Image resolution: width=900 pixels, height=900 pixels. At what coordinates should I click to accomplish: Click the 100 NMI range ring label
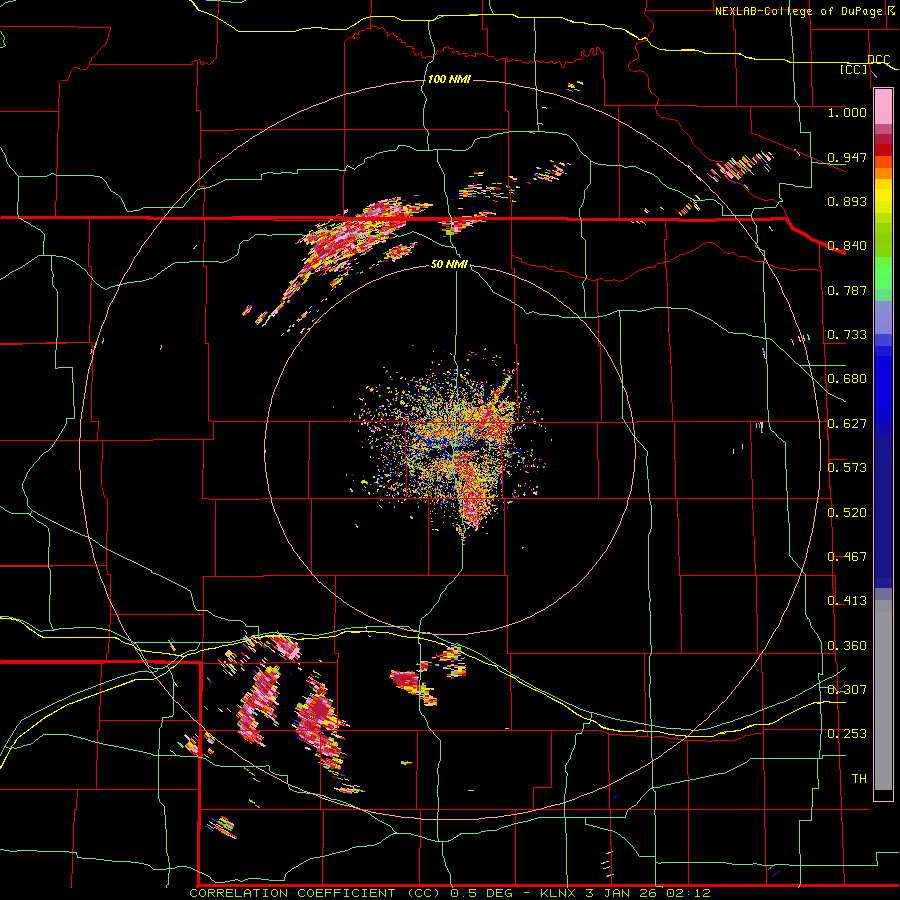pyautogui.click(x=449, y=79)
